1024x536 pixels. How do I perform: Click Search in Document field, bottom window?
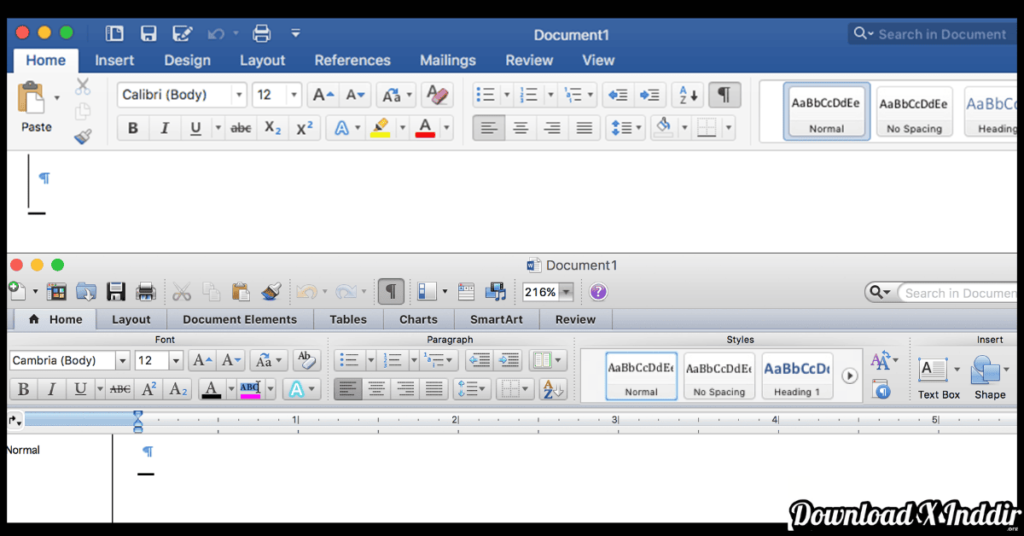pyautogui.click(x=957, y=293)
